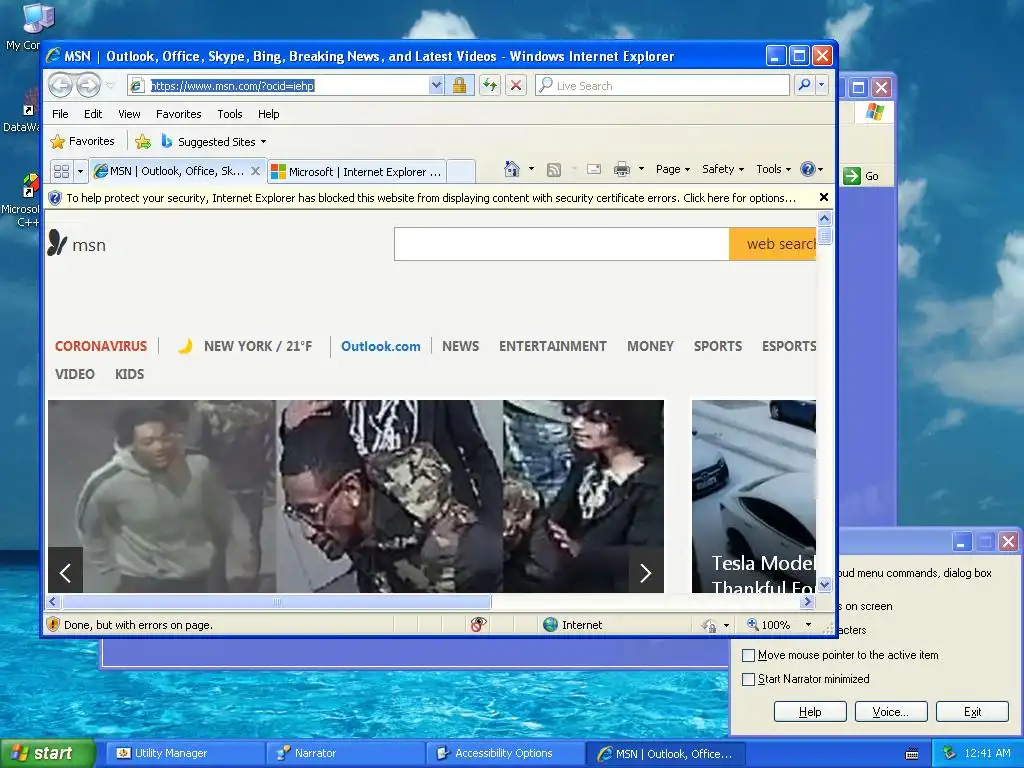
Task: Check Start Narrator minimized
Action: click(x=748, y=679)
